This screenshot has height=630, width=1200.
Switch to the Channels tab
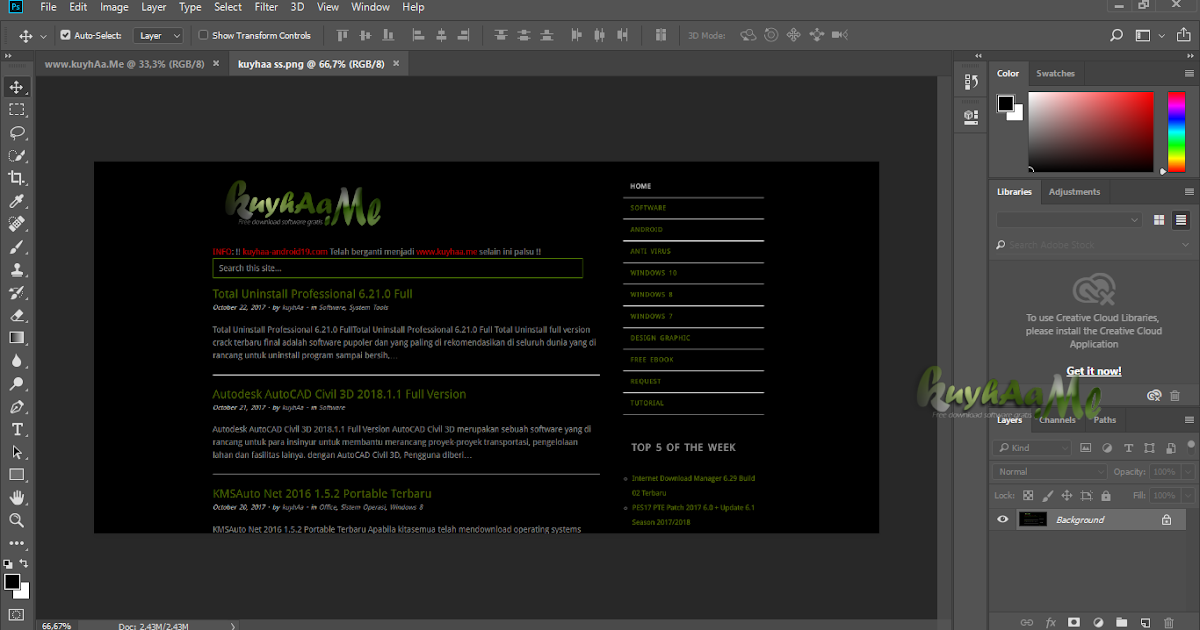(1057, 420)
